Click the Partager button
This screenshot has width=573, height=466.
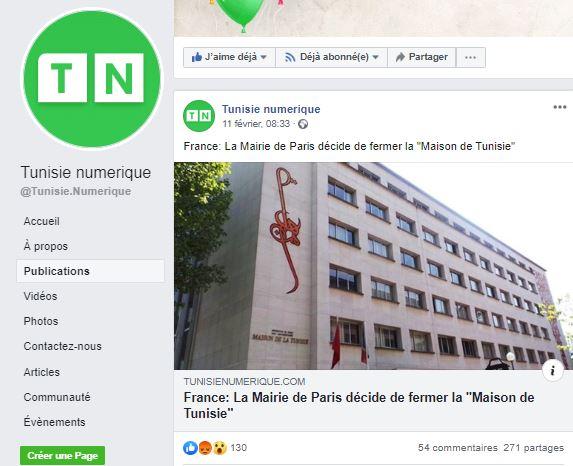[x=422, y=57]
